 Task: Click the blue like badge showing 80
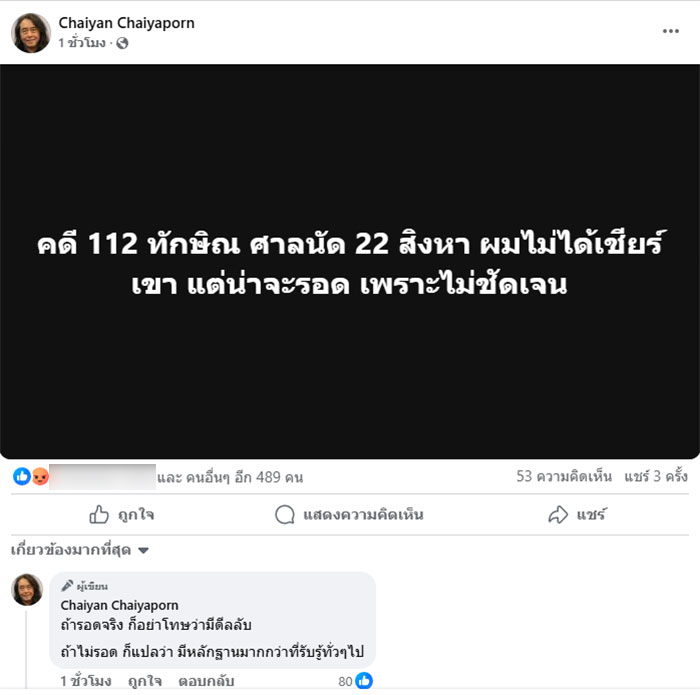[x=364, y=680]
